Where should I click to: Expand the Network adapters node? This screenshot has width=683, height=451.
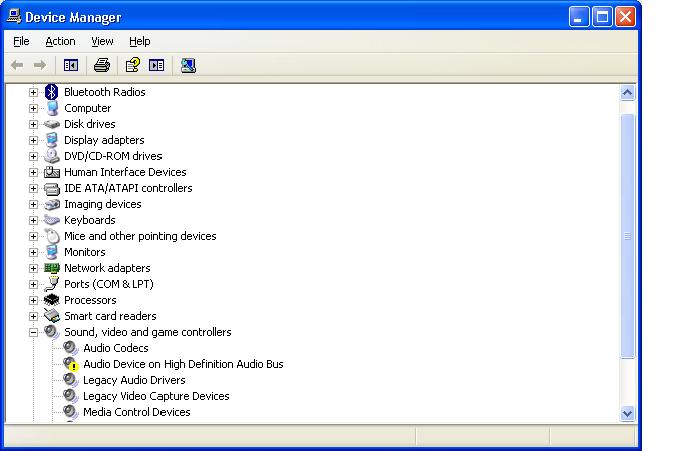click(x=33, y=268)
